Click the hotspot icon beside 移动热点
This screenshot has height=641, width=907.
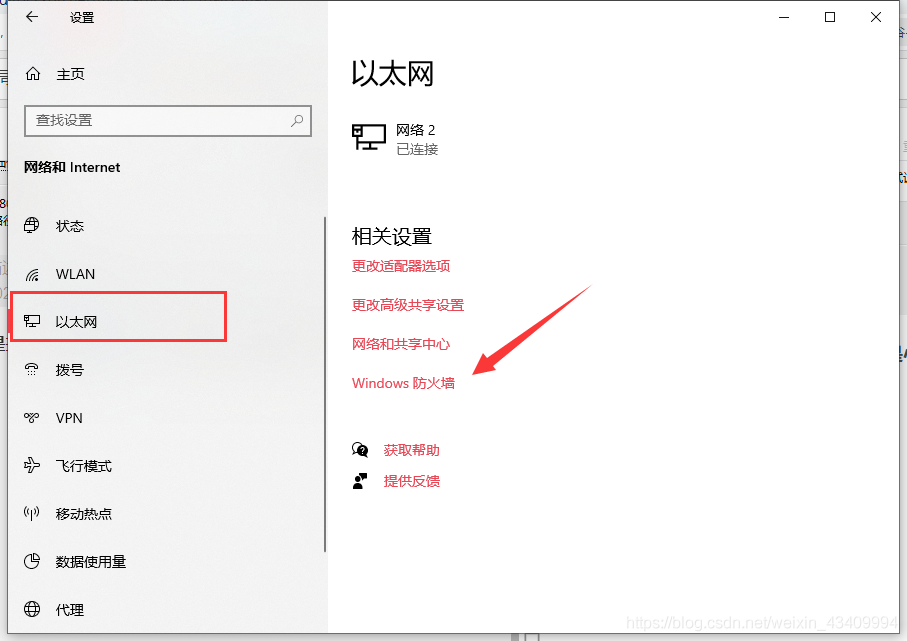coord(32,513)
